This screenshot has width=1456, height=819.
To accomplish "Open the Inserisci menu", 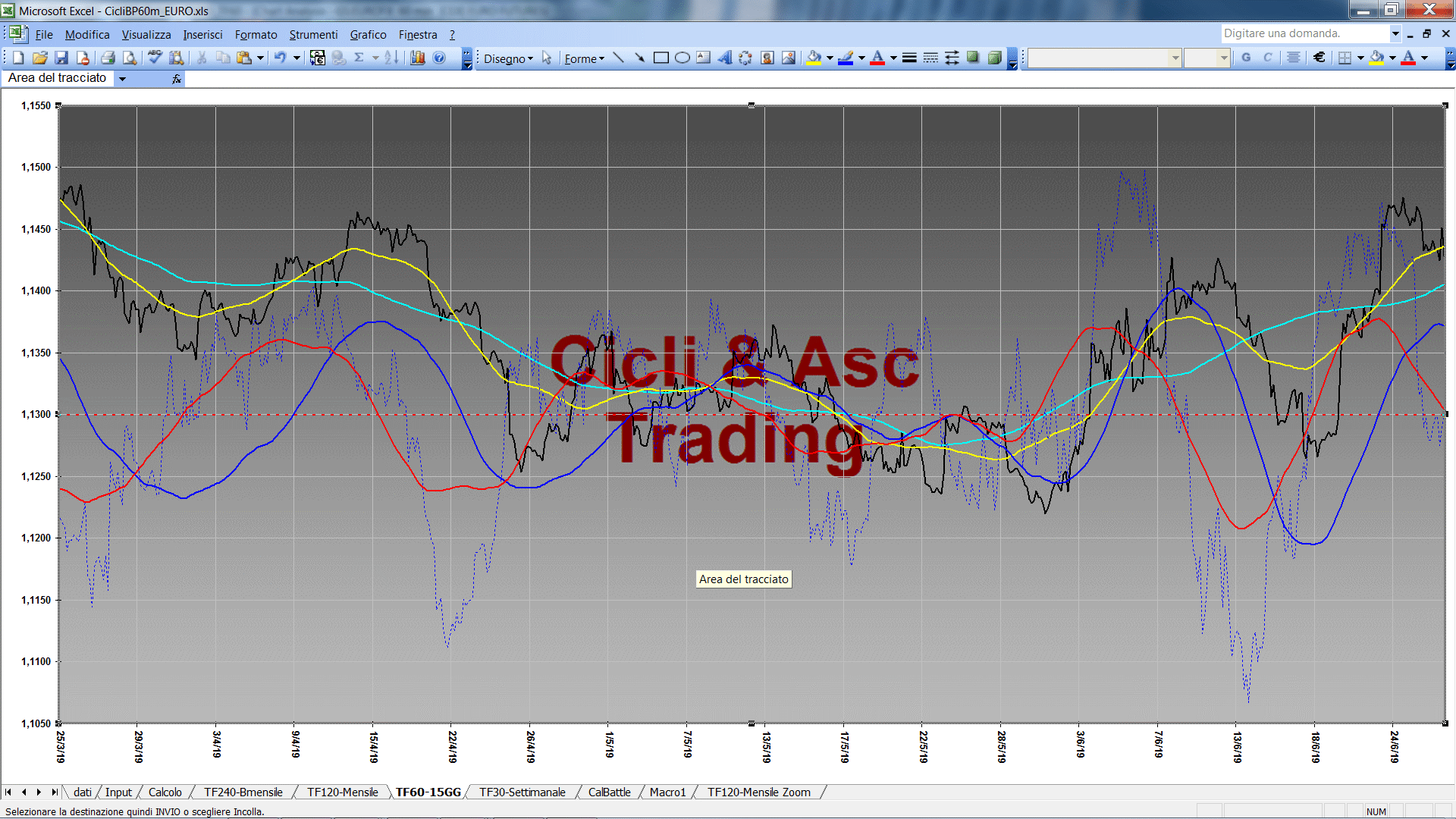I will coord(202,34).
